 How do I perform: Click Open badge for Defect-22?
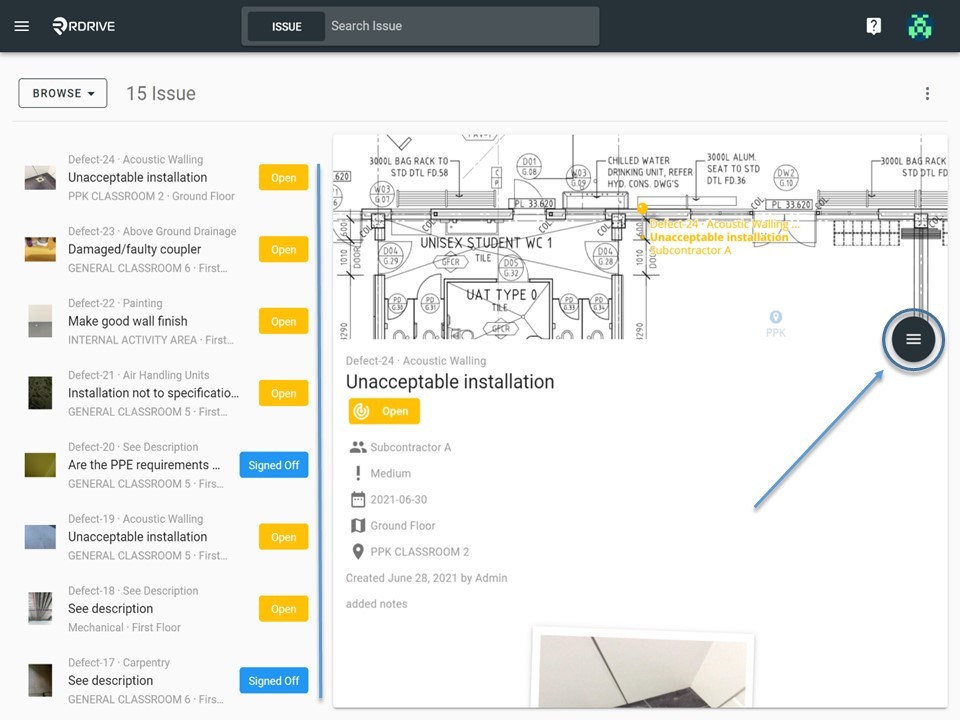(283, 321)
